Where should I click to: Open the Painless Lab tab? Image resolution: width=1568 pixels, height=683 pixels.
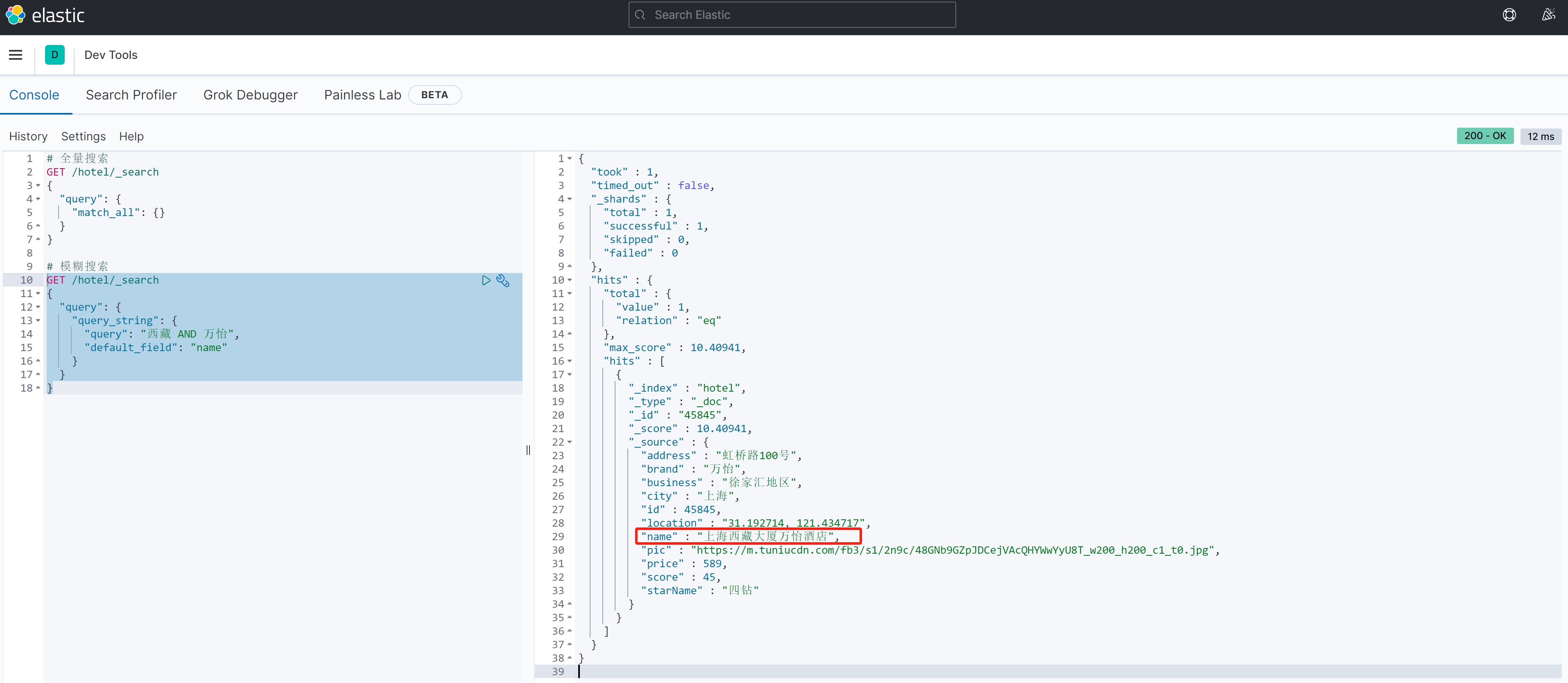pos(362,95)
